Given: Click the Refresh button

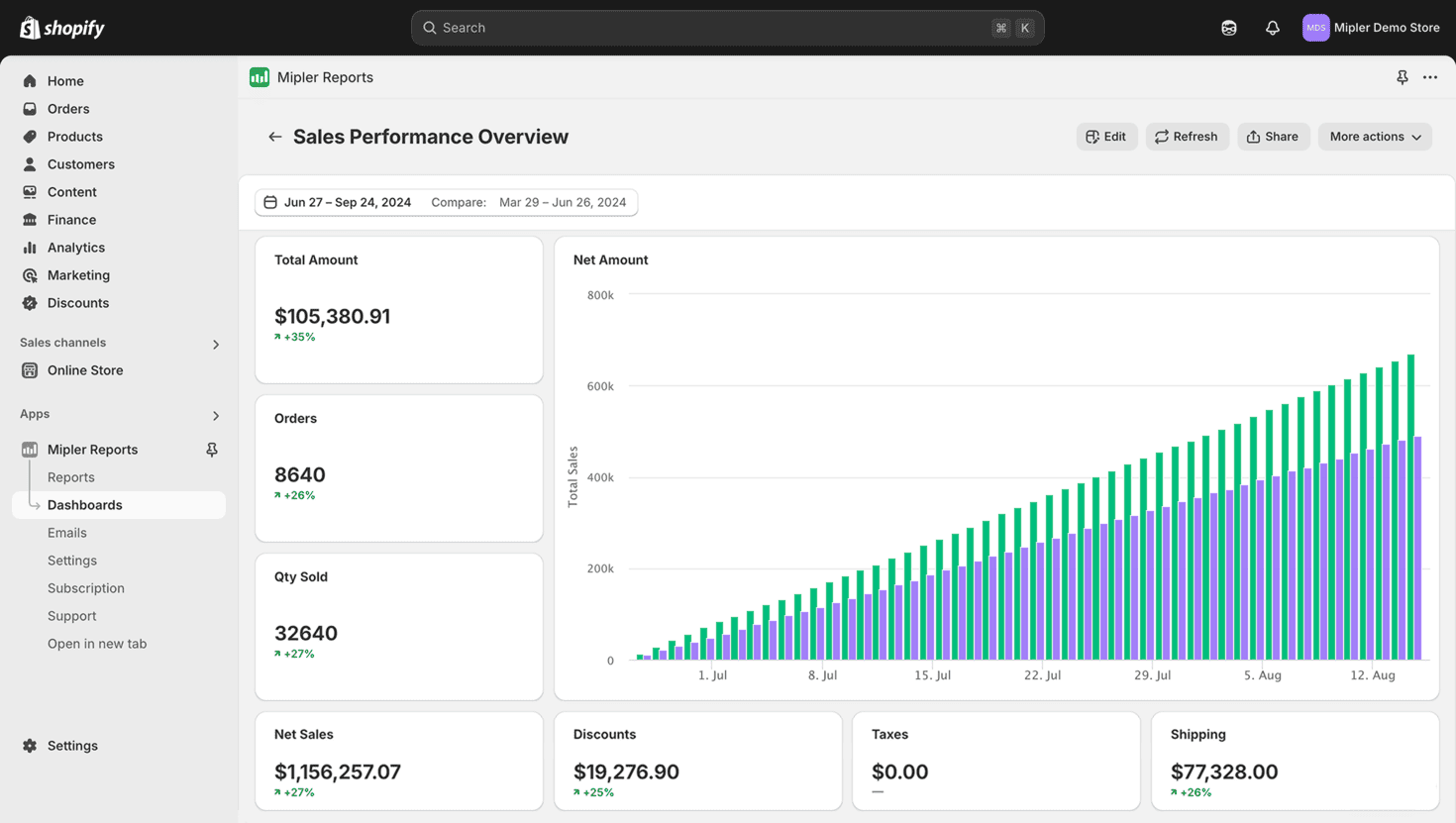Looking at the screenshot, I should click(1187, 136).
